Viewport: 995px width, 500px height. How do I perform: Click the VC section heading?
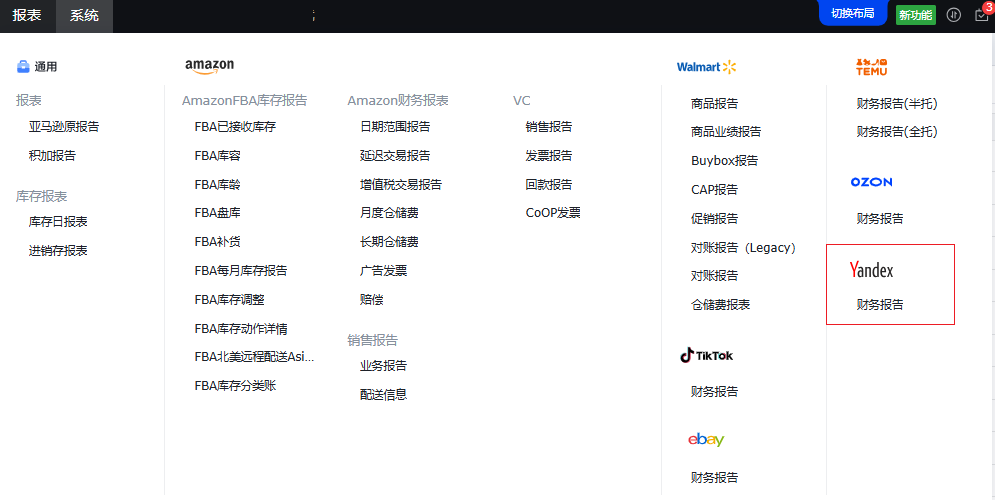522,100
